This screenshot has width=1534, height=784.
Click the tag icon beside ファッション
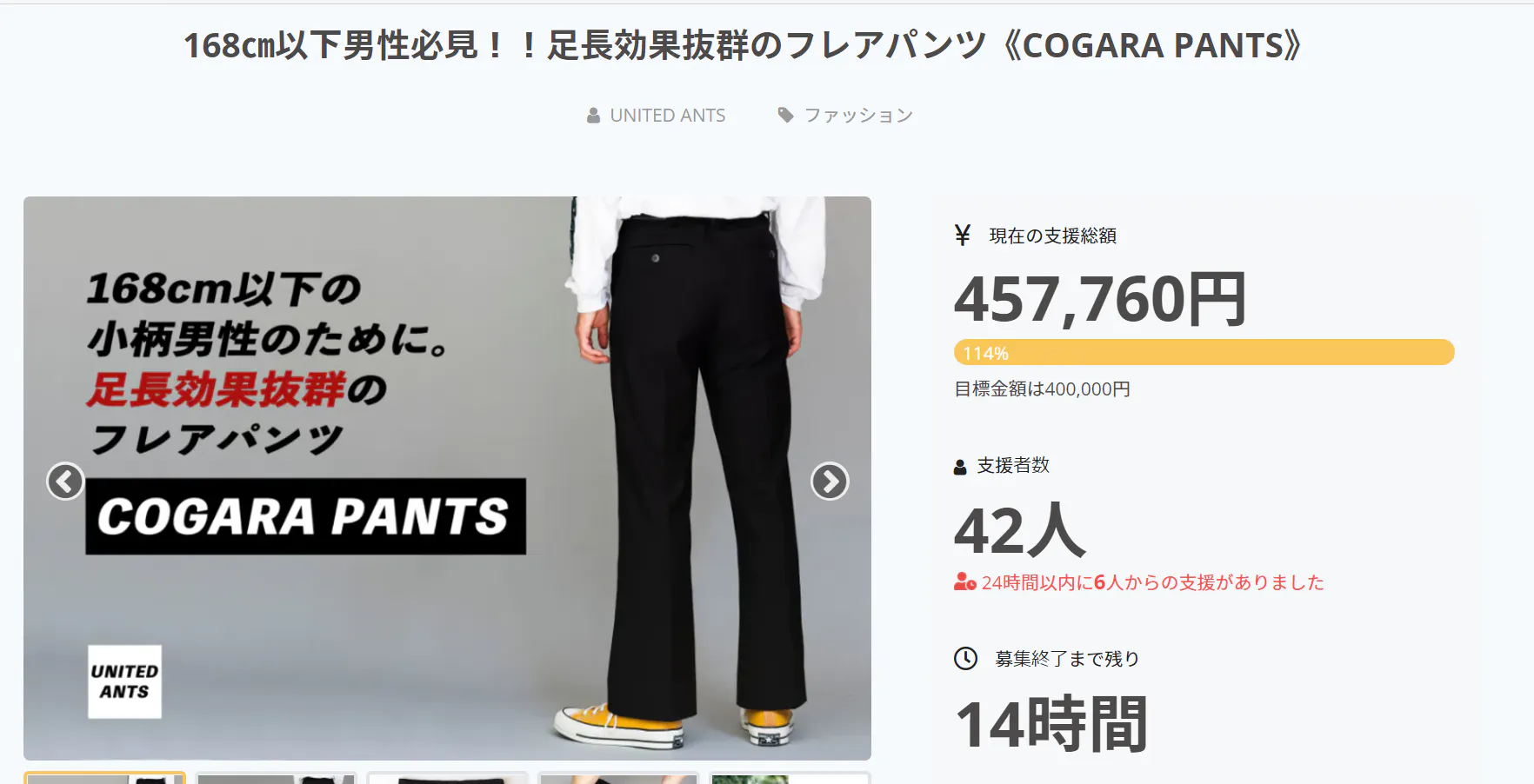tap(785, 115)
